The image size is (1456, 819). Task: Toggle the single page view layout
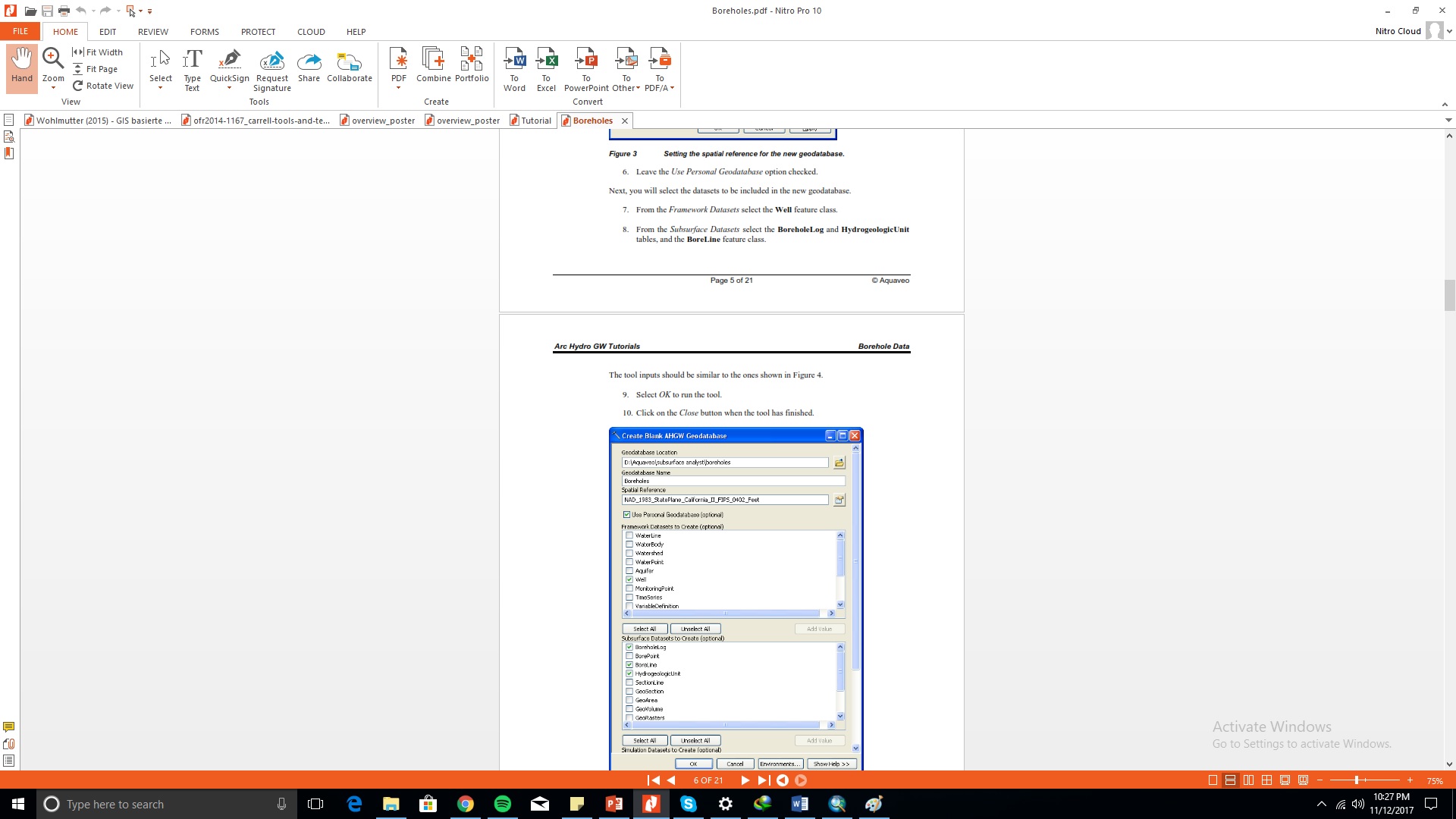[x=1213, y=780]
